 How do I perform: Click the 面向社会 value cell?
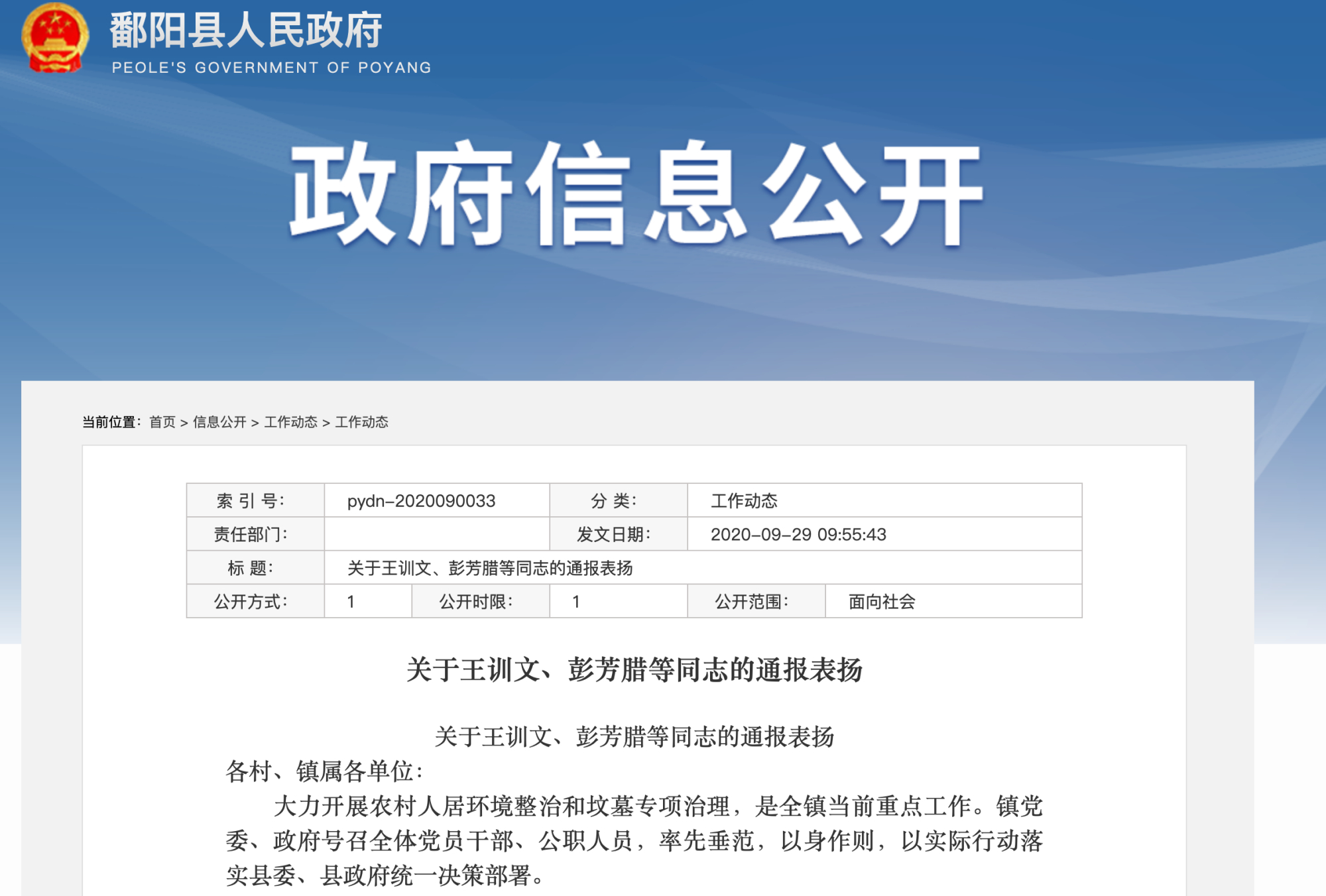(953, 602)
